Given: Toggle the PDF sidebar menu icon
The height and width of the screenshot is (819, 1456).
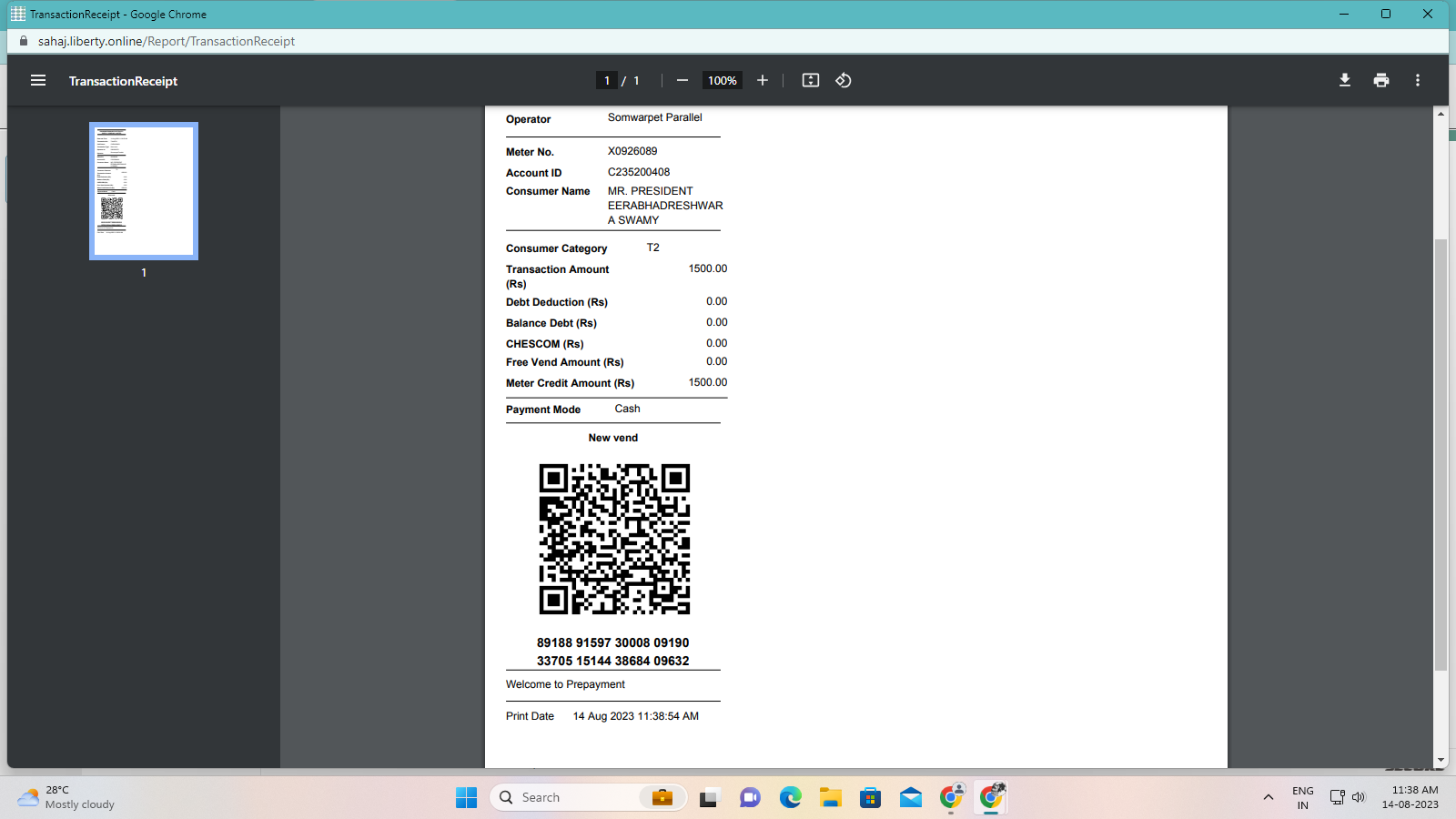Looking at the screenshot, I should coord(38,80).
